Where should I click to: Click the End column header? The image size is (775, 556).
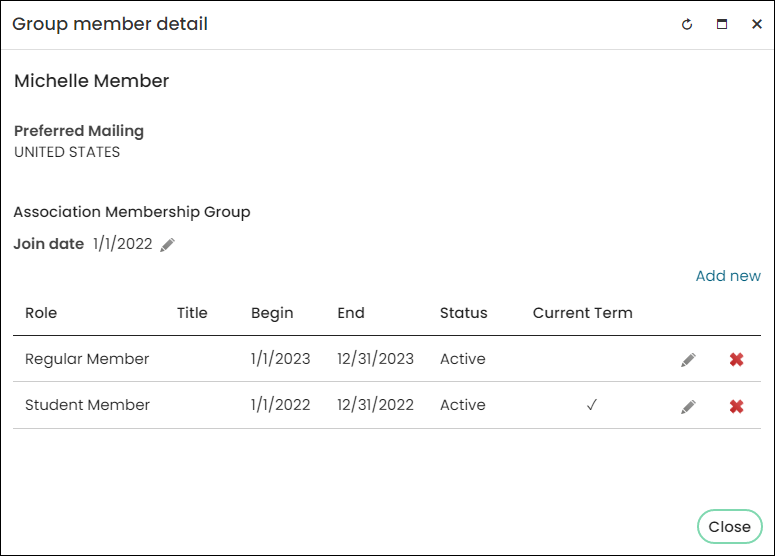pyautogui.click(x=351, y=313)
